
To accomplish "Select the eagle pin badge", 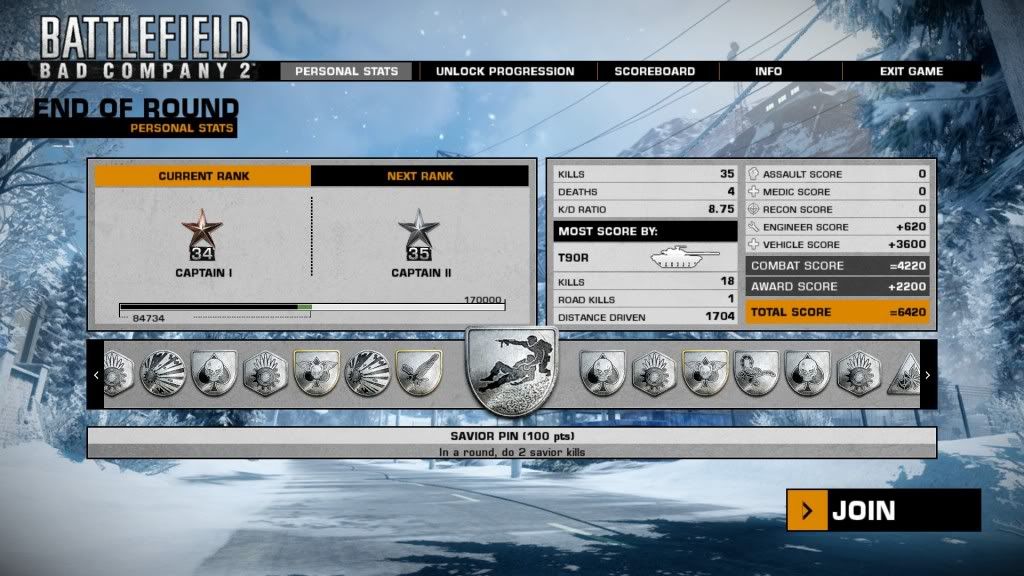I will tap(418, 374).
